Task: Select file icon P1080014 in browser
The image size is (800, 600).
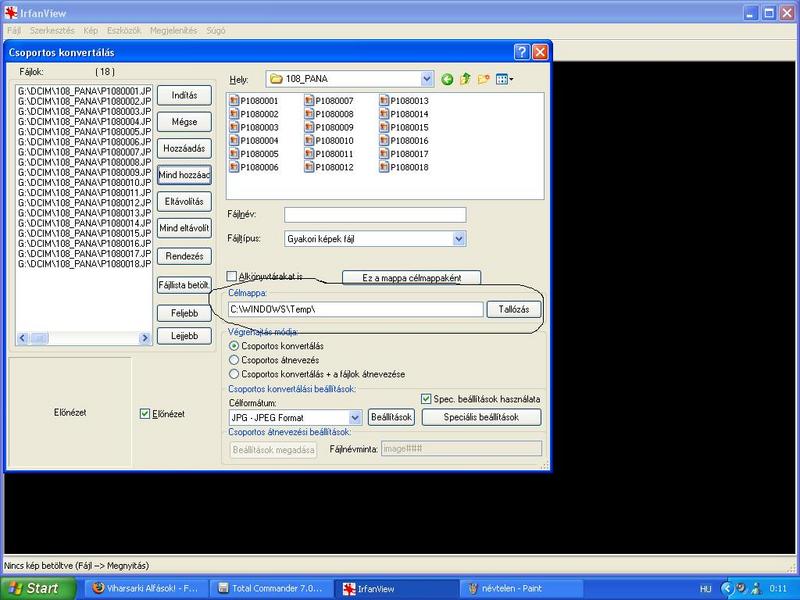Action: (384, 114)
